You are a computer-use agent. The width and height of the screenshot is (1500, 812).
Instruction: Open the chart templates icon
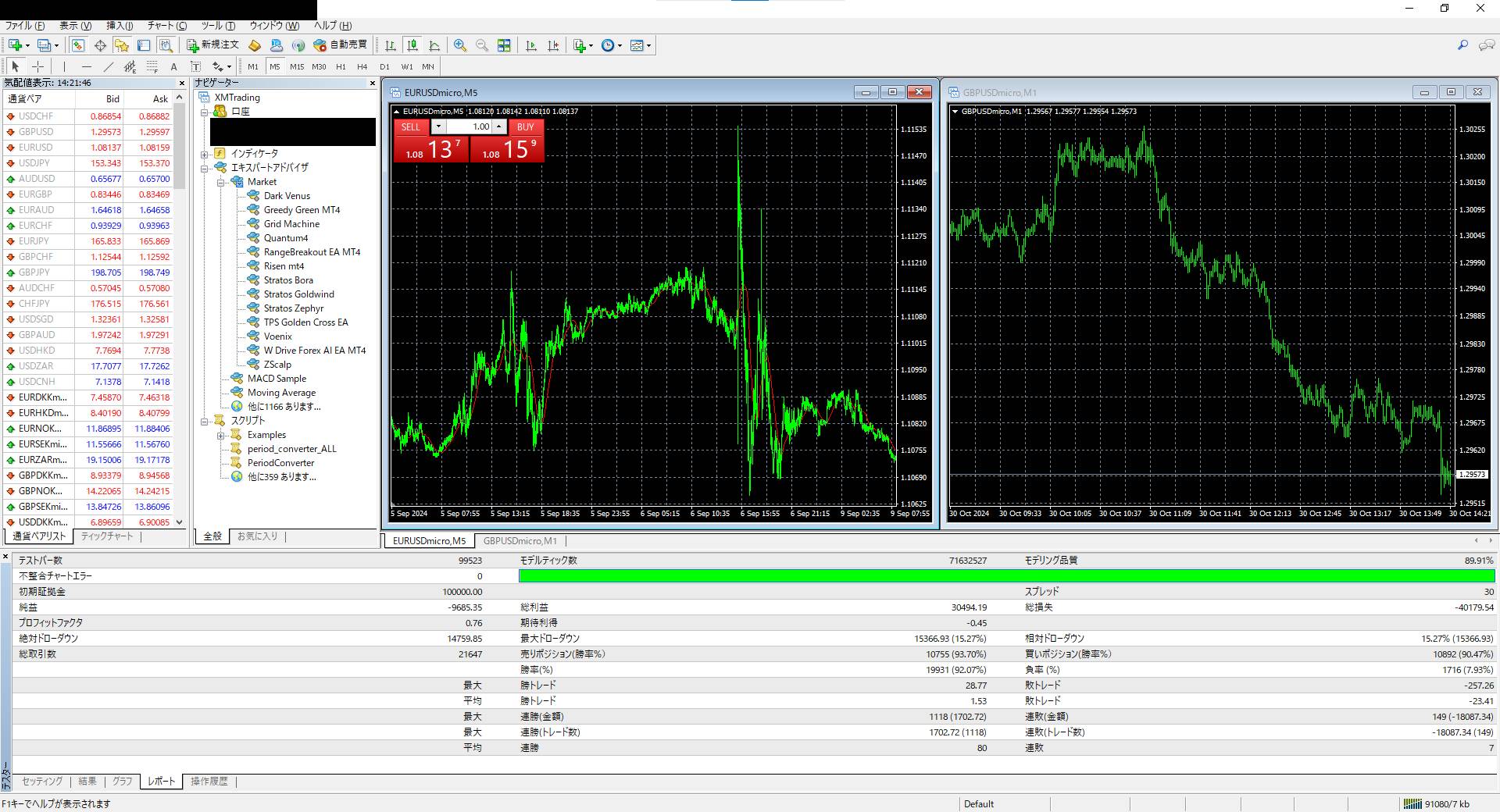click(x=637, y=45)
